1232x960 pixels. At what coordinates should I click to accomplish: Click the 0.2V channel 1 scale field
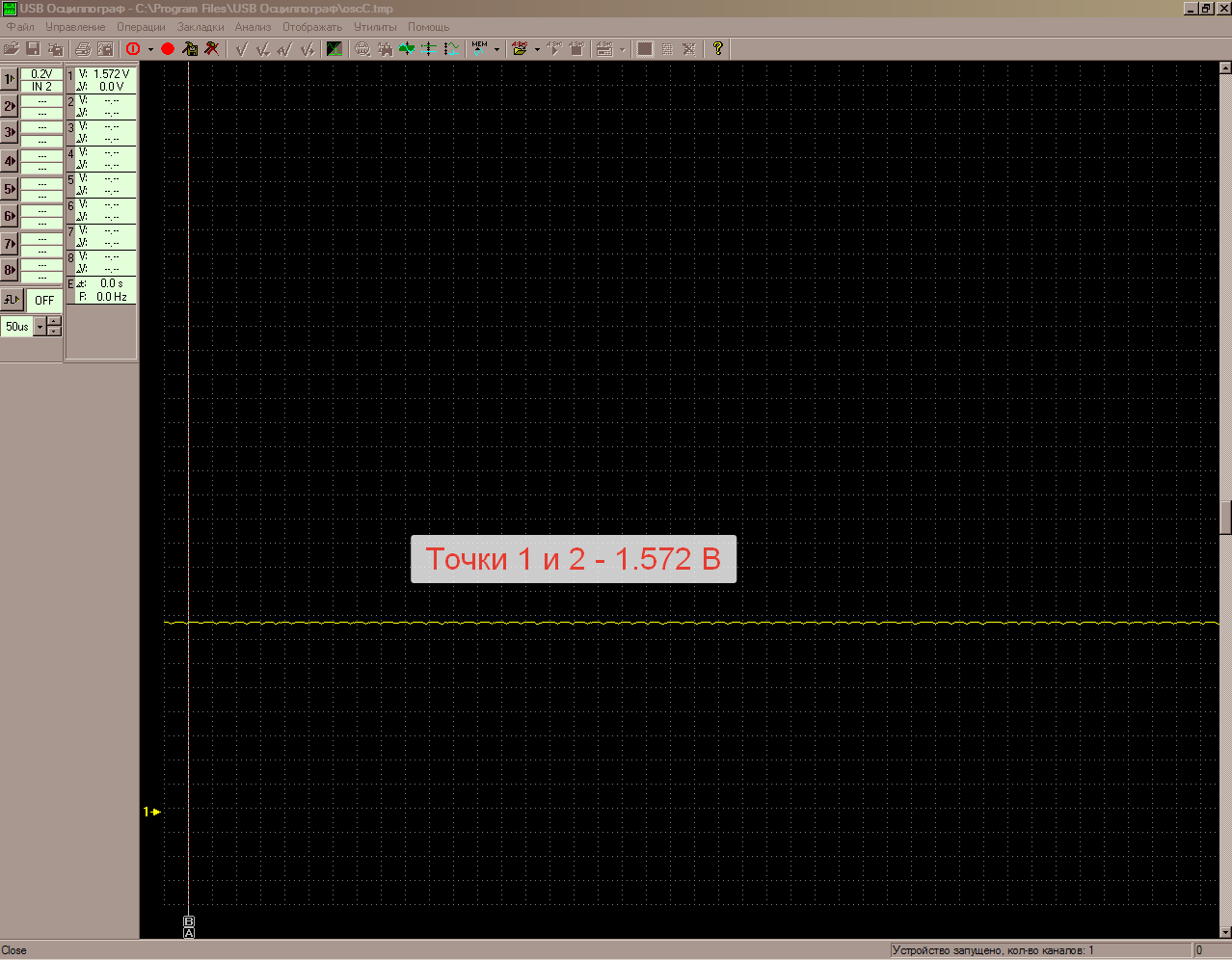point(41,73)
